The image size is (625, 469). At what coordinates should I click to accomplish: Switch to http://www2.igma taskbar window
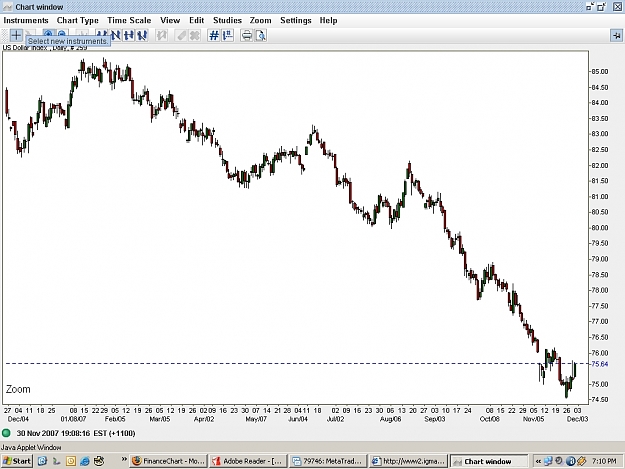pyautogui.click(x=408, y=461)
